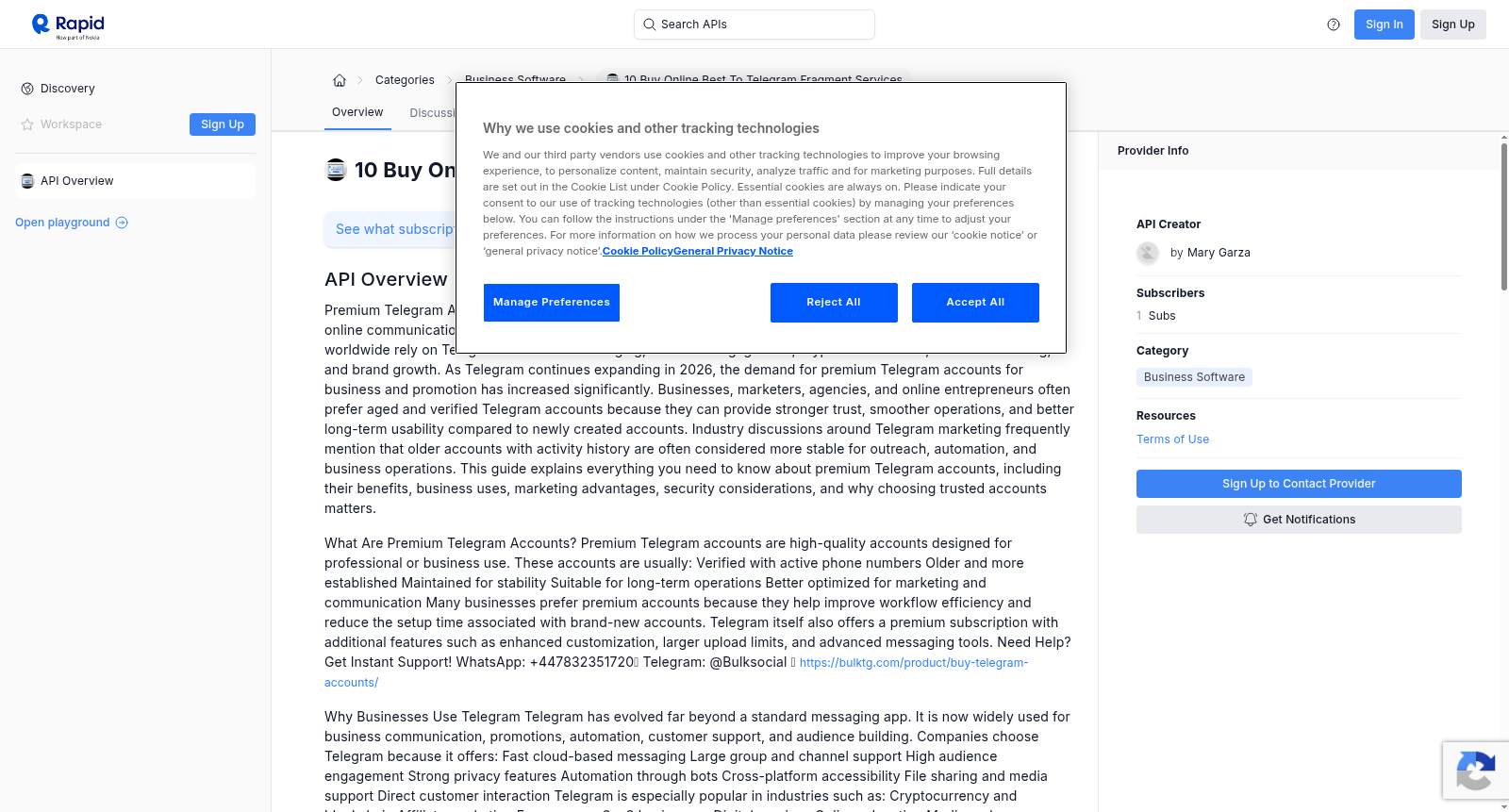Click the Workspace sidebar label
The image size is (1509, 812).
71,124
